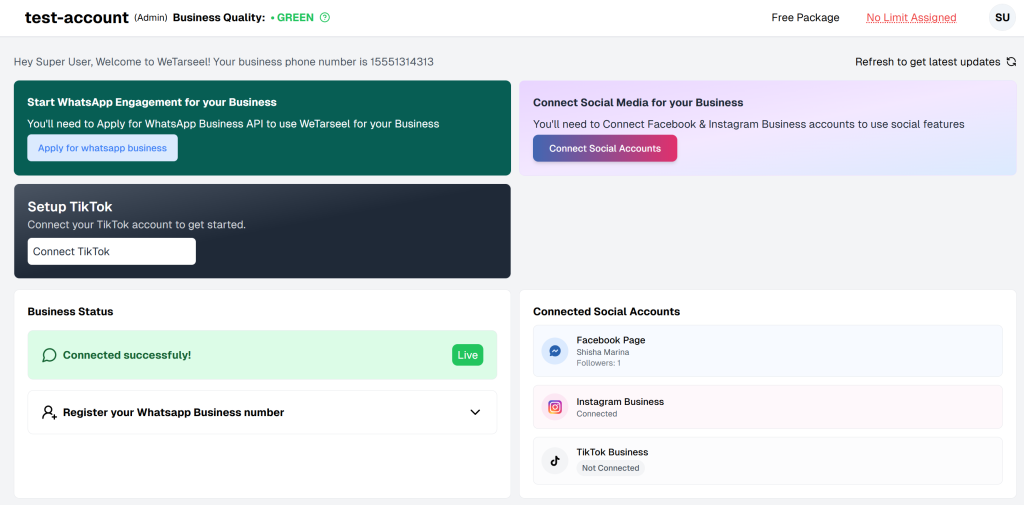The image size is (1024, 505).
Task: Click the Facebook Messenger page icon
Action: pyautogui.click(x=555, y=351)
